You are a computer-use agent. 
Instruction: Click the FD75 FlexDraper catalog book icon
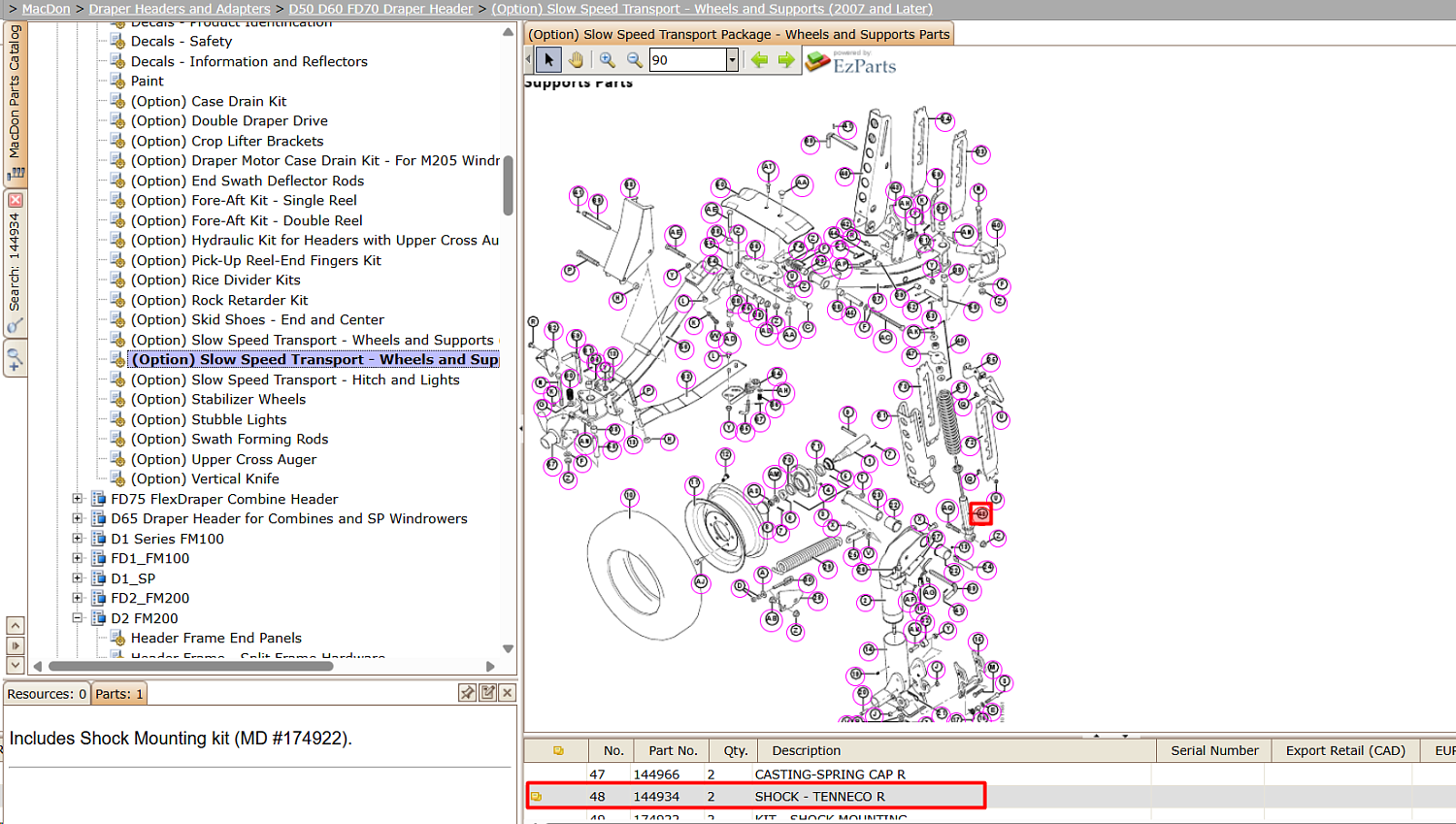click(98, 499)
